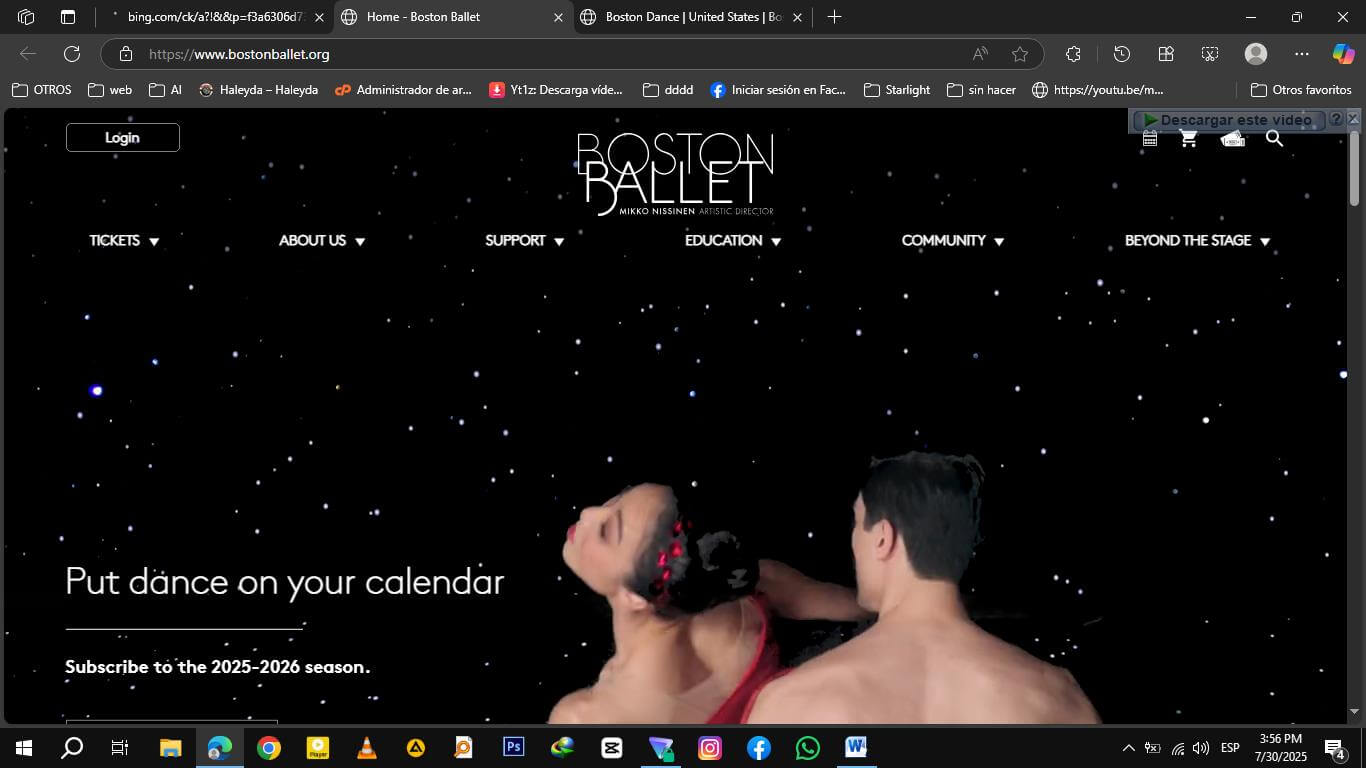Screen dimensions: 1366x768
Task: Click the Boston Ballet logo
Action: coord(676,173)
